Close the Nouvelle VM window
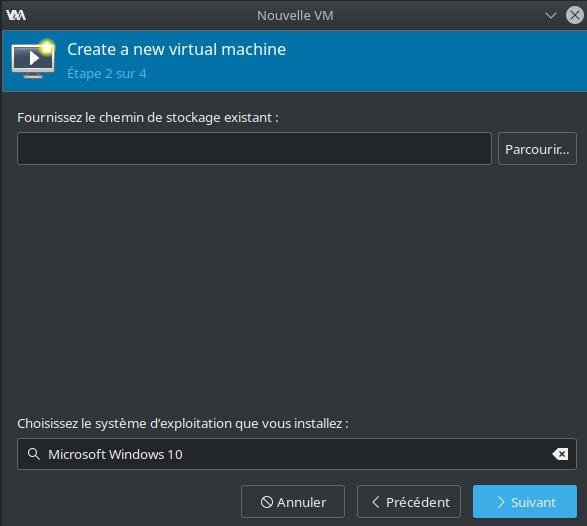The image size is (587, 526). click(x=575, y=15)
